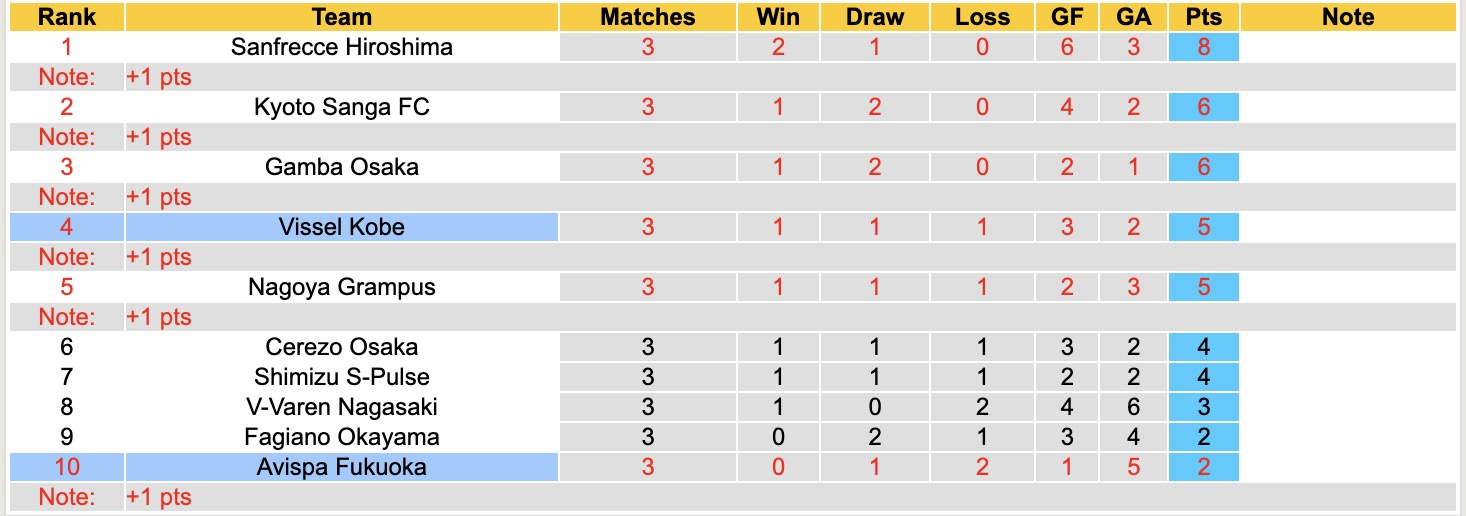This screenshot has width=1466, height=516.
Task: Open the V-Varen Nagasaki team name
Action: (x=342, y=407)
